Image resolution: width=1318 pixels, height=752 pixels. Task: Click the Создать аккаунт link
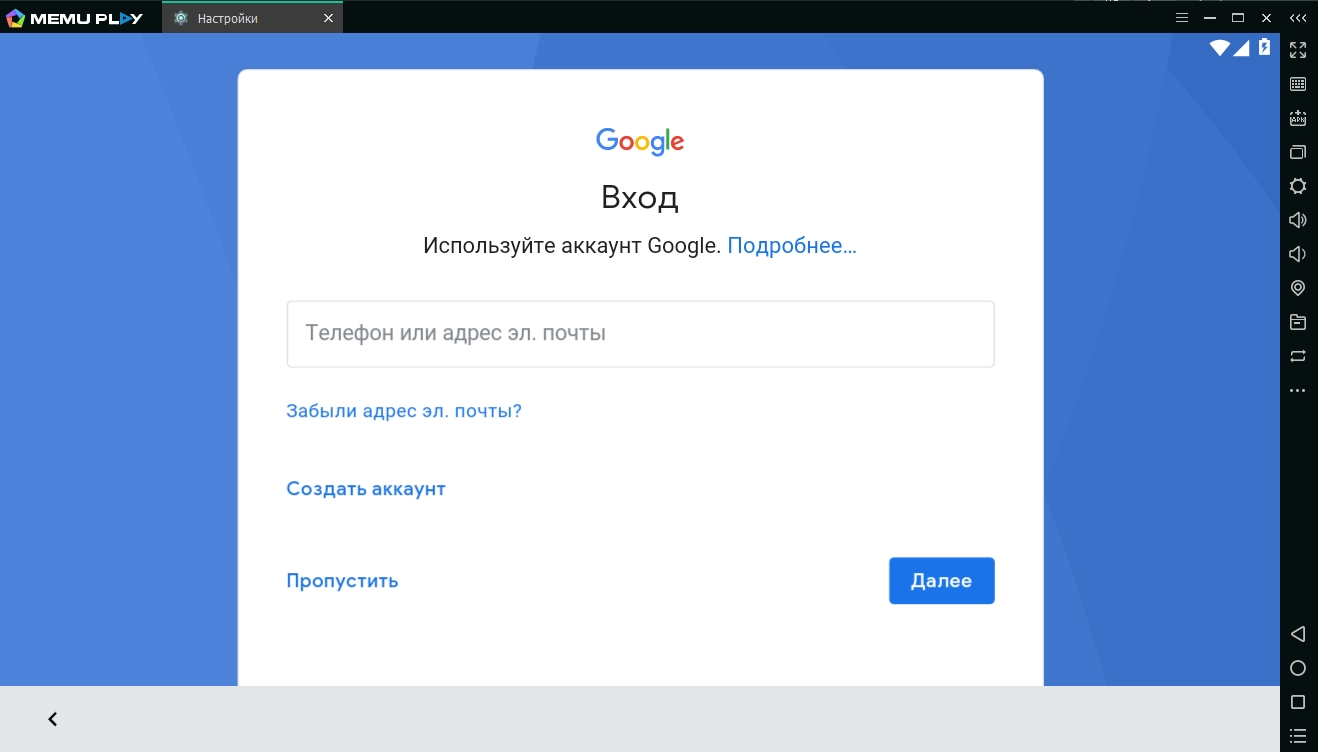[366, 489]
